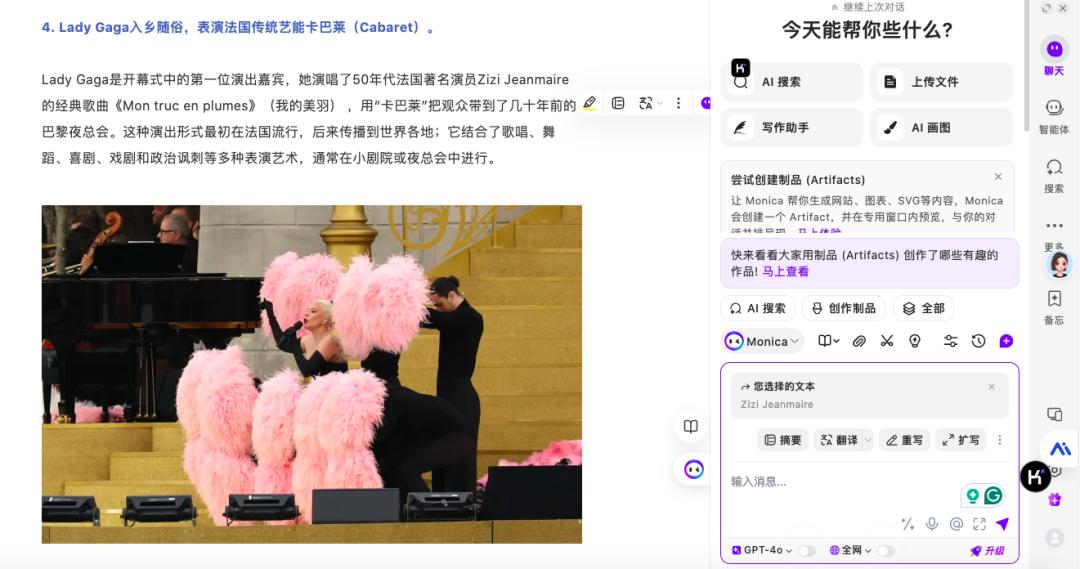Viewport: 1080px width, 569px height.
Task: Open the Monica bot selector dropdown
Action: pos(762,341)
